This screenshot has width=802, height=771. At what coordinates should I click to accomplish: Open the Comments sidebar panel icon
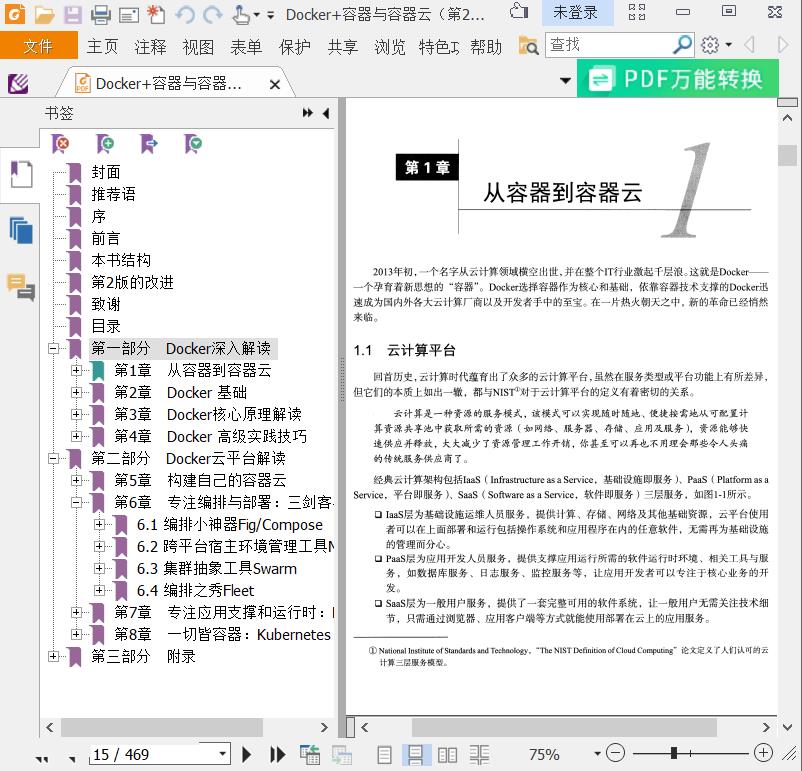pos(21,287)
